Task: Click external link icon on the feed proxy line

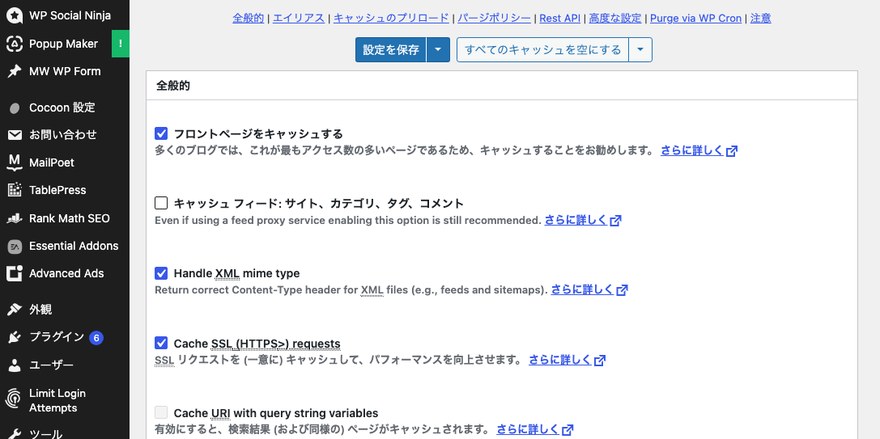Action: click(x=616, y=221)
